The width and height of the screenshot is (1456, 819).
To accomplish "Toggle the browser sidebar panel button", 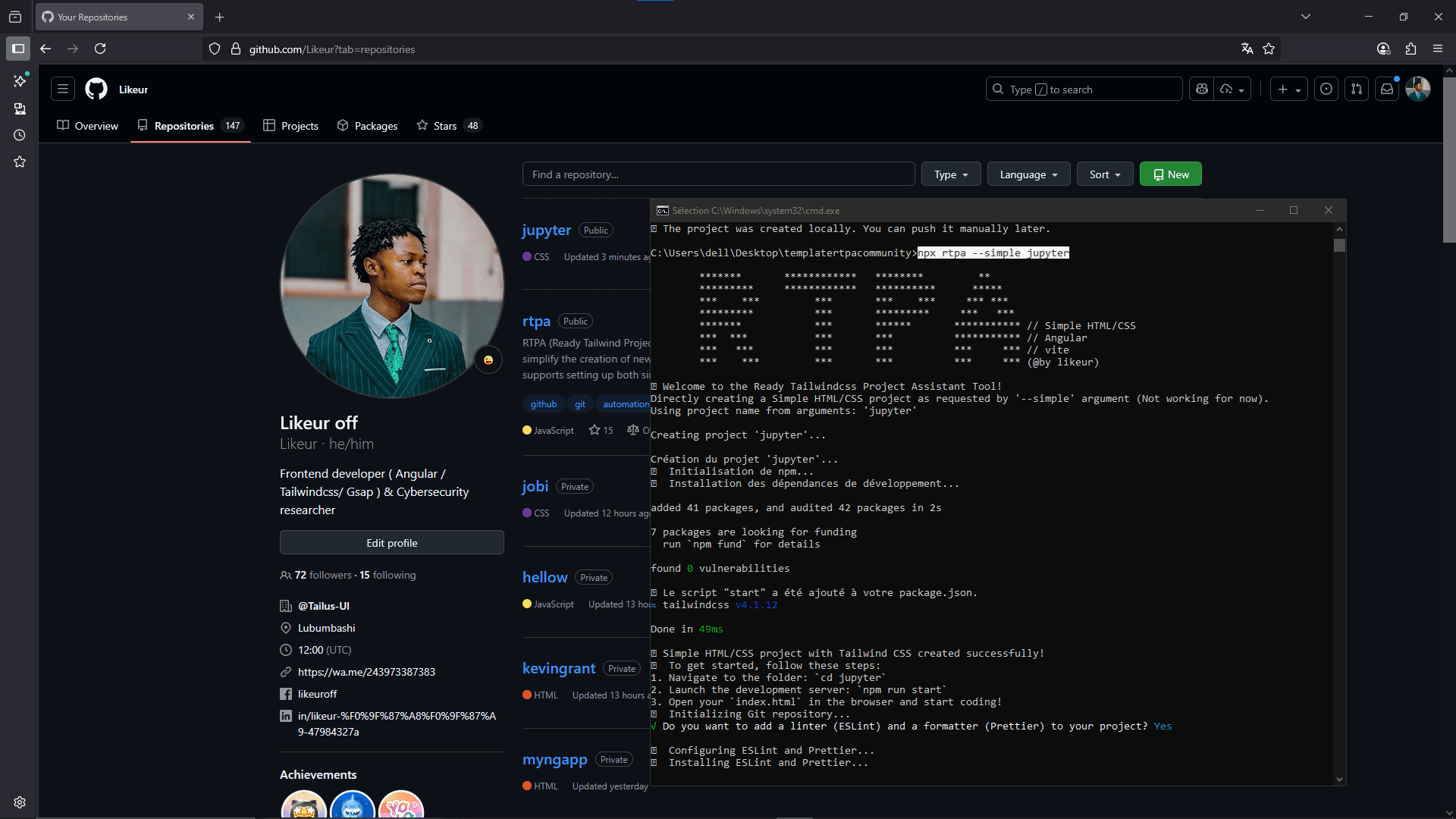I will pos(18,49).
